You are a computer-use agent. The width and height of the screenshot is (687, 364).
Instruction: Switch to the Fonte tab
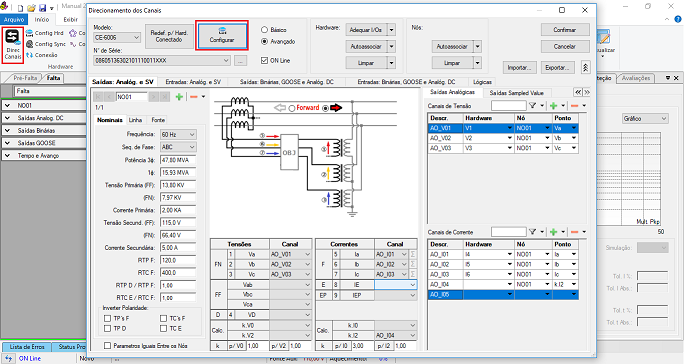pos(158,120)
